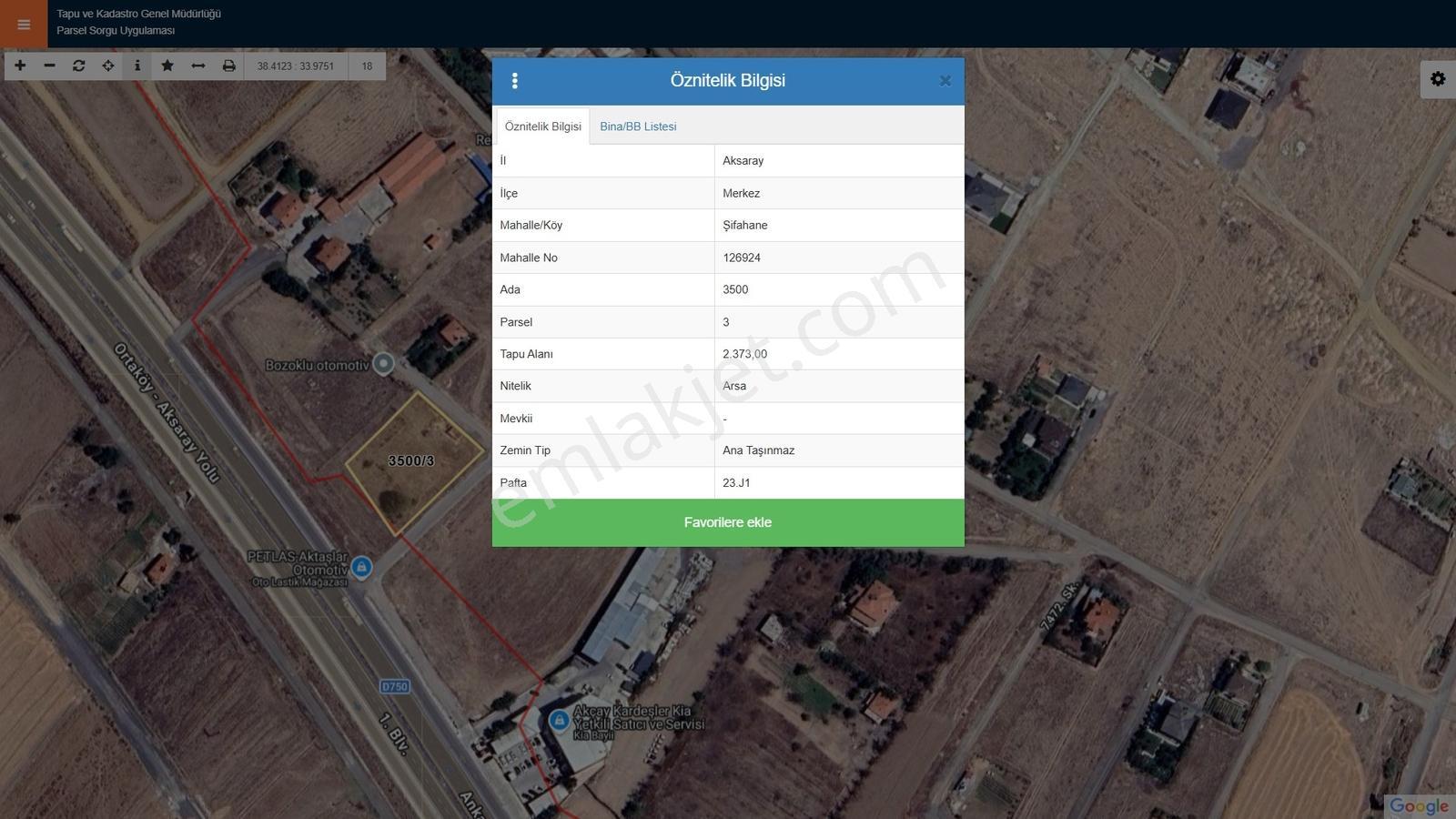This screenshot has height=819, width=1456.
Task: Click the Mahalle/Köy label cell
Action: pyautogui.click(x=603, y=225)
